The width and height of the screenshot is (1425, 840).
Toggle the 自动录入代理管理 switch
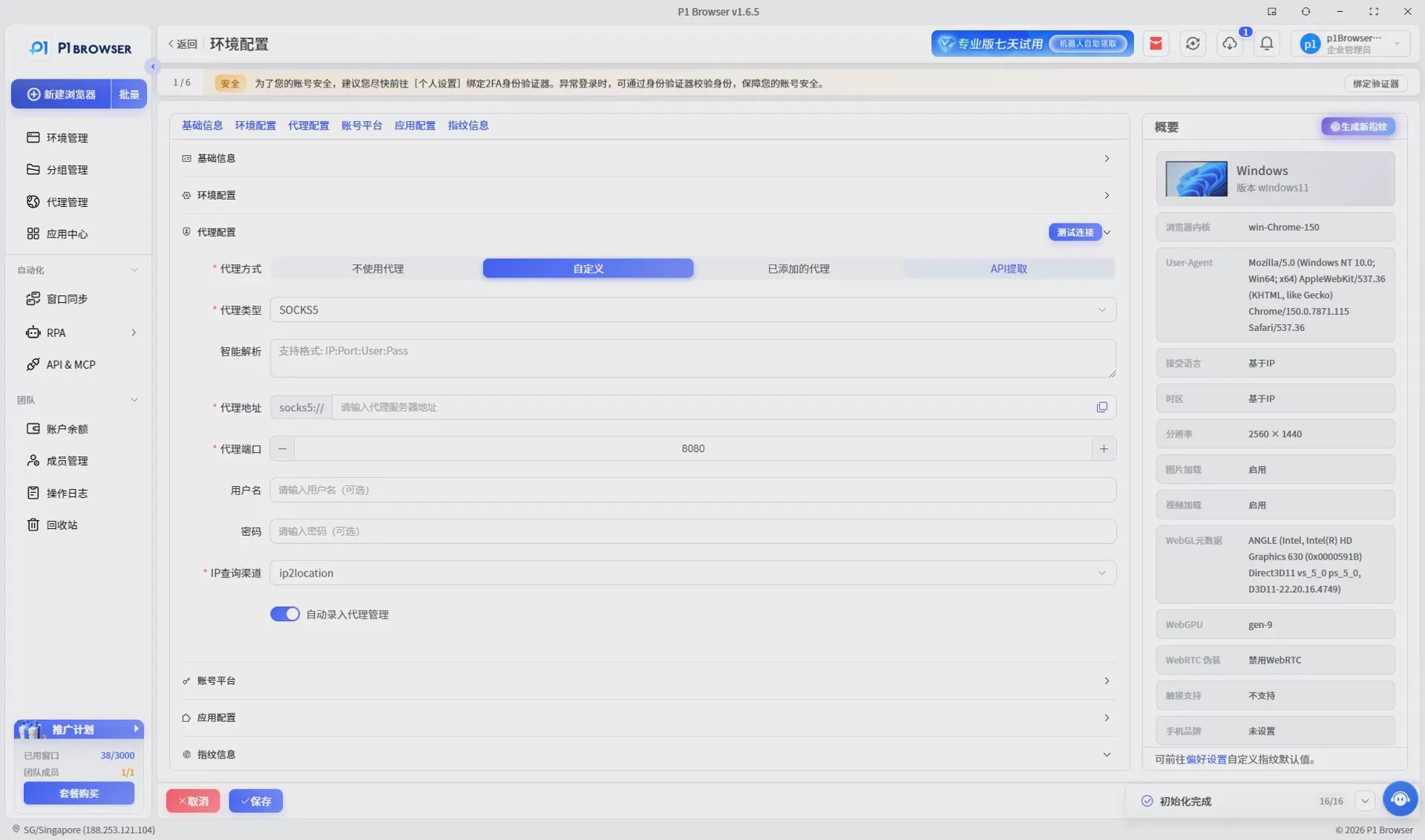point(284,614)
